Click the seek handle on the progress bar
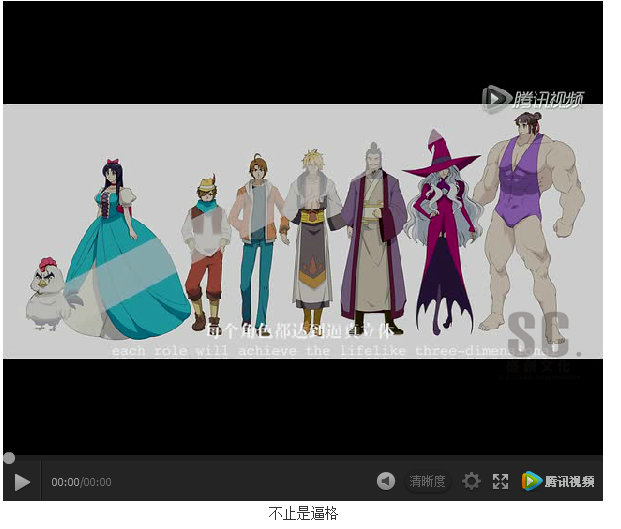The width and height of the screenshot is (621, 529). 9,458
